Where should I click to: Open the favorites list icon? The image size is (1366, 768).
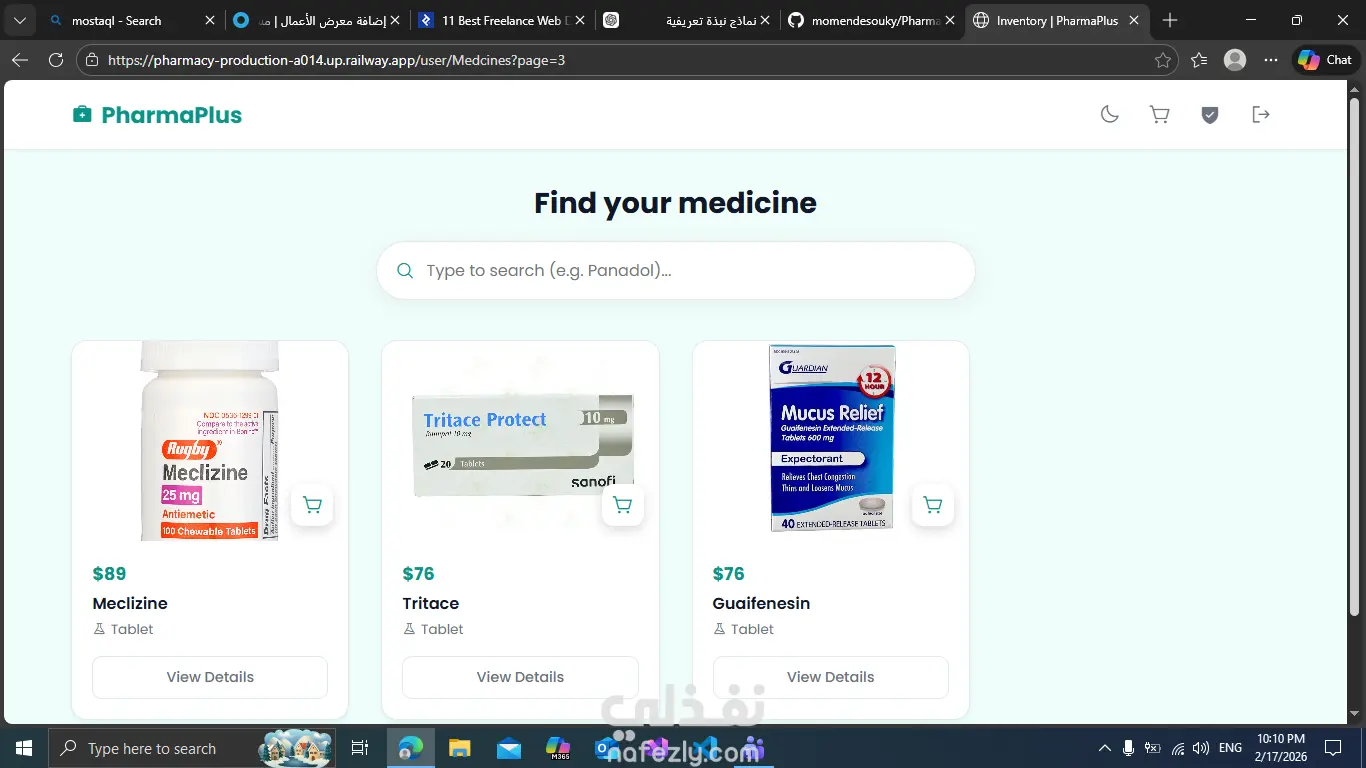(1199, 60)
